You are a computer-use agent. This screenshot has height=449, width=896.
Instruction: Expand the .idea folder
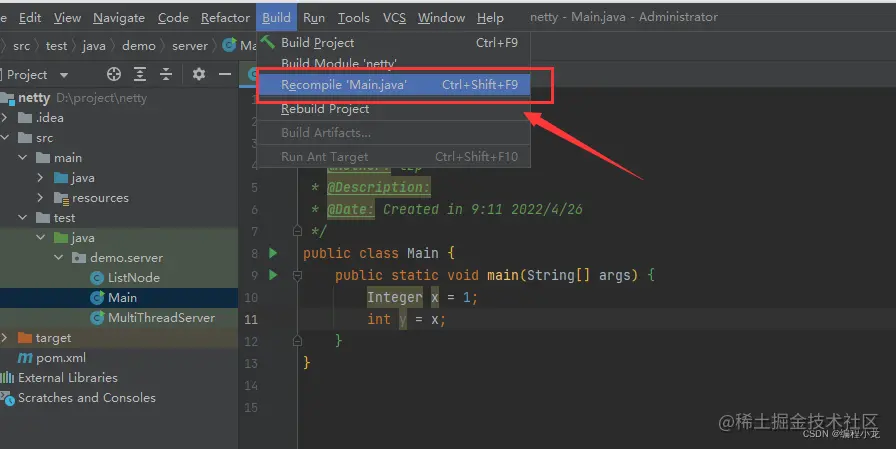coord(5,118)
